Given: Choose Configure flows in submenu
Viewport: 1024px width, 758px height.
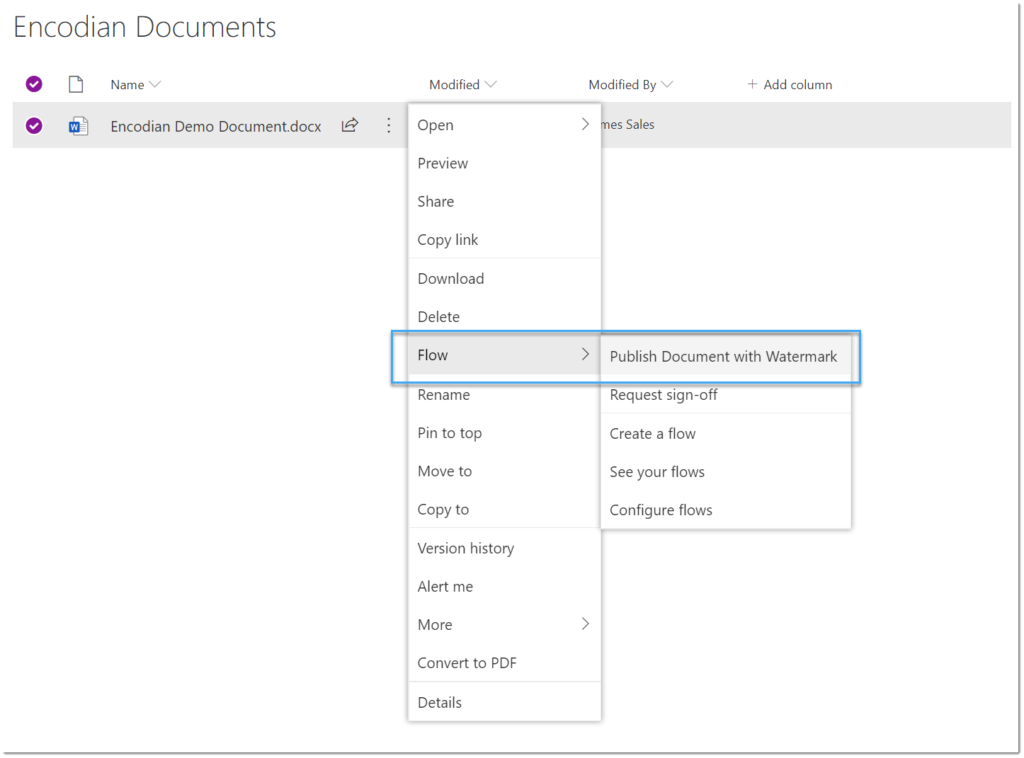Looking at the screenshot, I should [726, 510].
